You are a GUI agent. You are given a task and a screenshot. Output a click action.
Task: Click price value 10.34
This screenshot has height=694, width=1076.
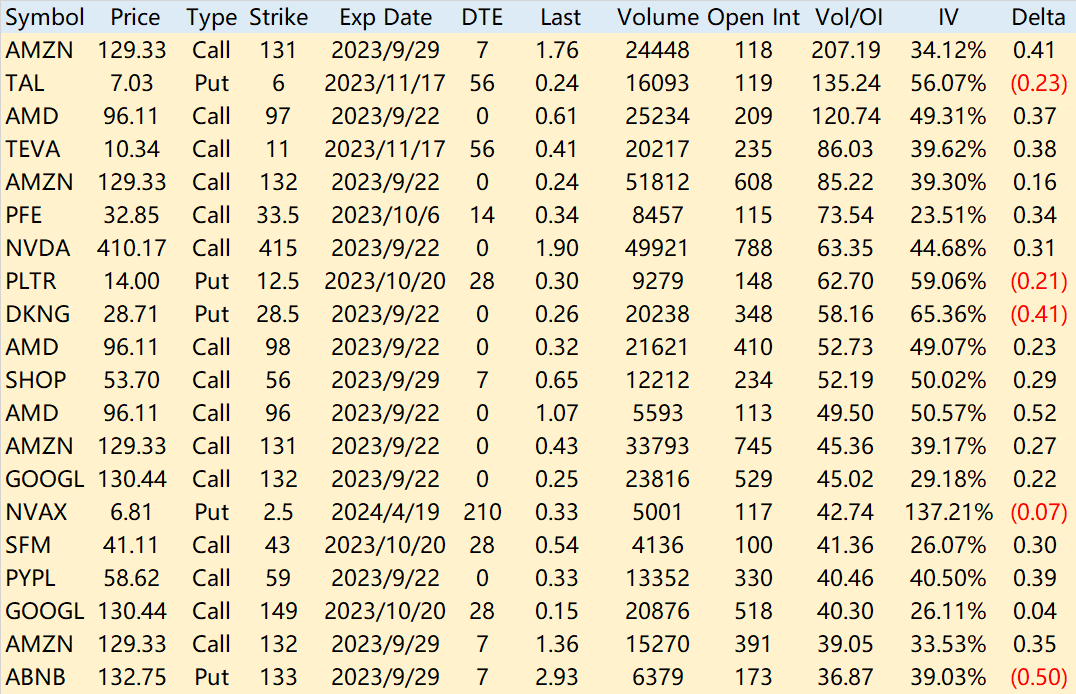click(x=131, y=149)
